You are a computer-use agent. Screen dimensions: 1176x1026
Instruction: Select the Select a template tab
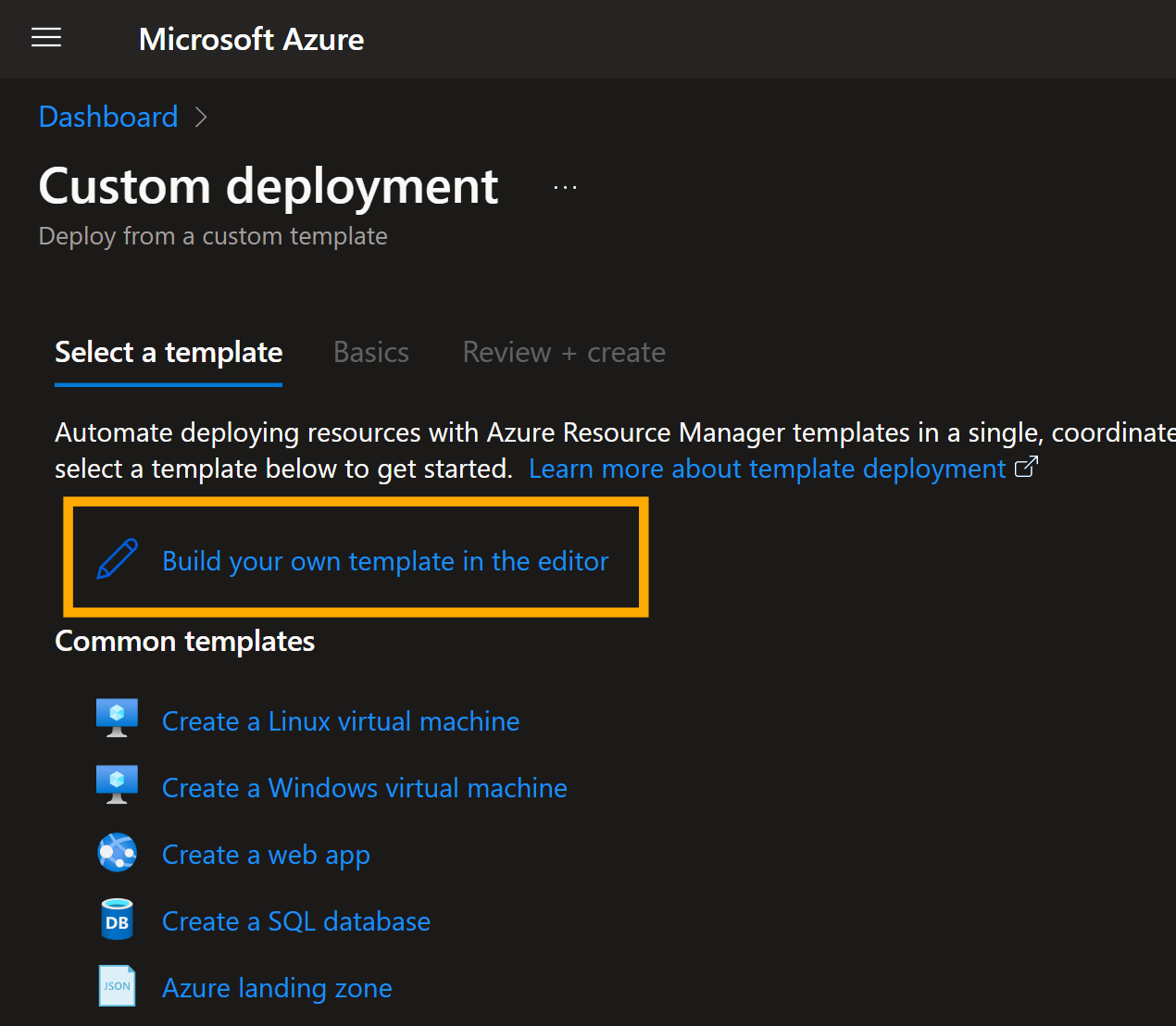coord(168,352)
